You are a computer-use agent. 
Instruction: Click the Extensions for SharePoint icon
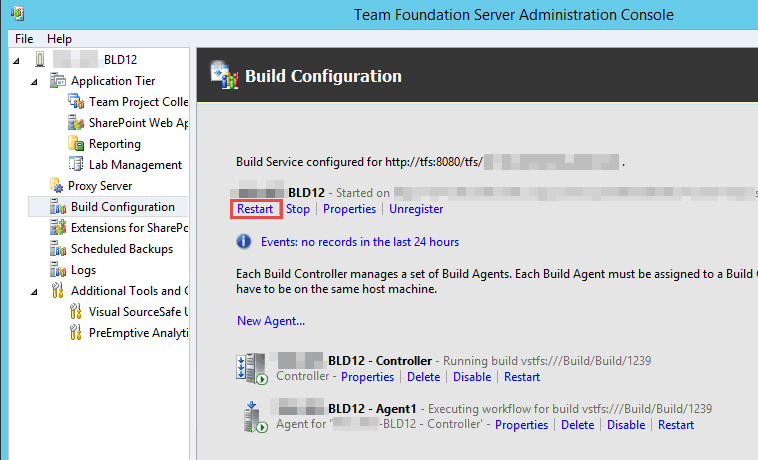click(x=58, y=227)
